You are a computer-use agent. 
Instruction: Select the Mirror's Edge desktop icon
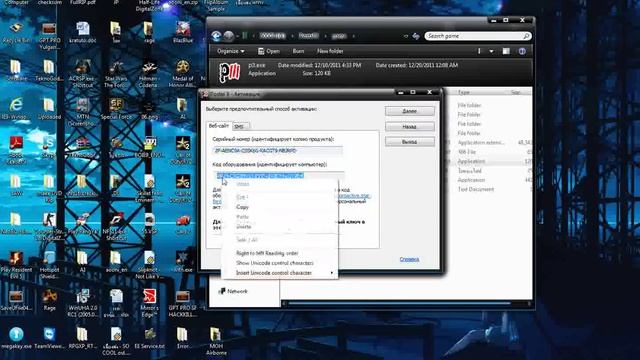pos(149,303)
